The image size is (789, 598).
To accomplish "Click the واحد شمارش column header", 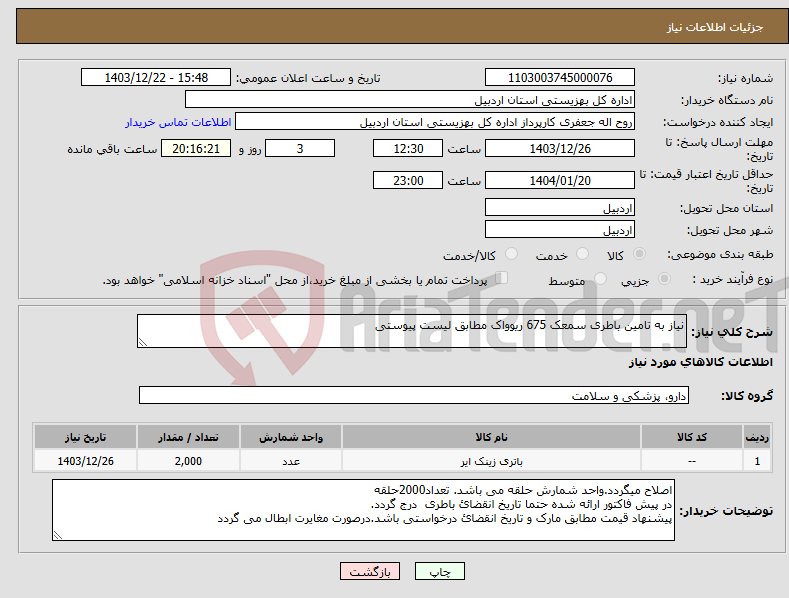I will [x=291, y=437].
